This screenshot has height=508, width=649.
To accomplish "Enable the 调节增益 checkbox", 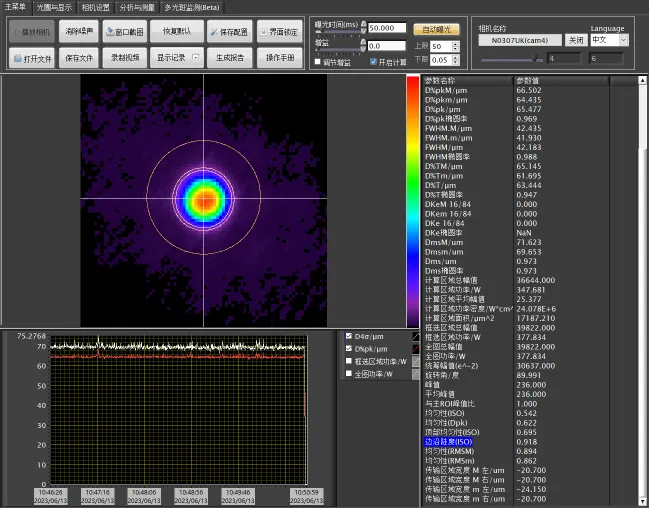I will (x=317, y=62).
